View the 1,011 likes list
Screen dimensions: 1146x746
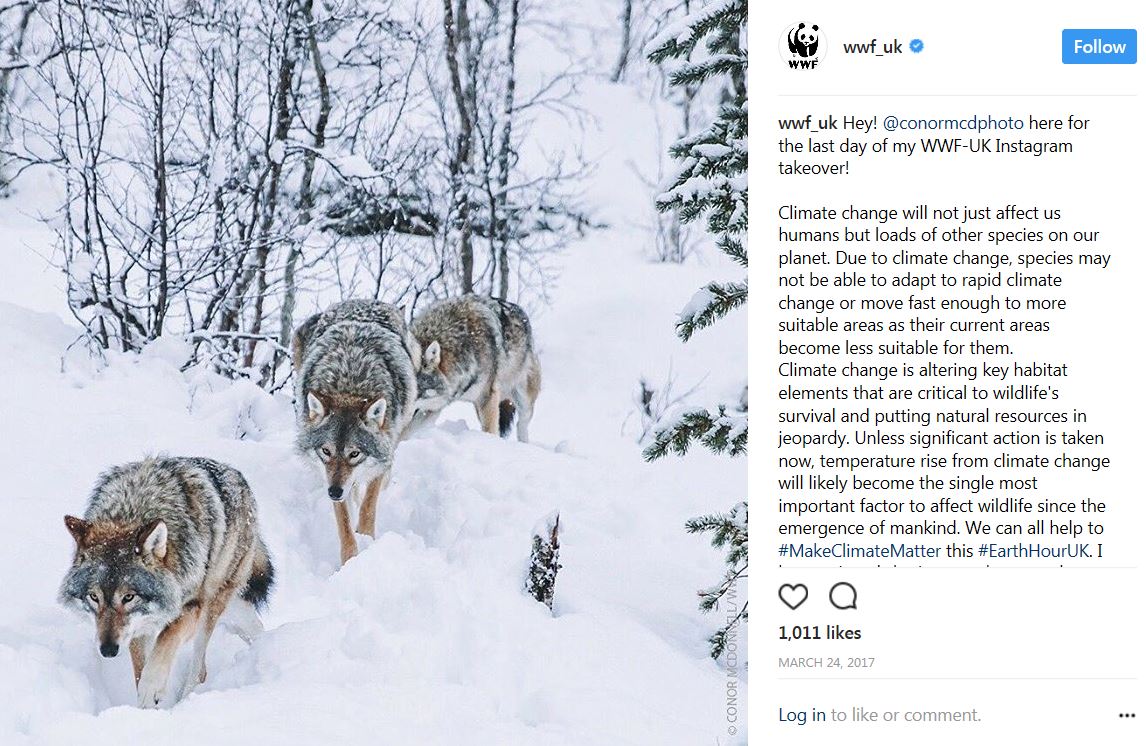pyautogui.click(x=819, y=633)
